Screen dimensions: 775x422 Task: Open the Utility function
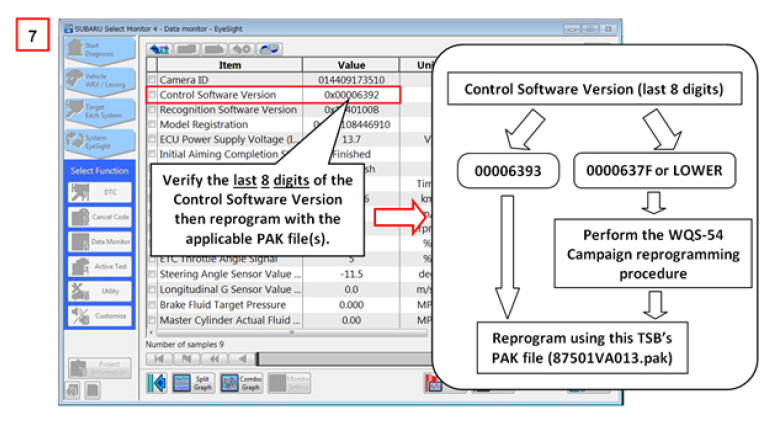102,290
